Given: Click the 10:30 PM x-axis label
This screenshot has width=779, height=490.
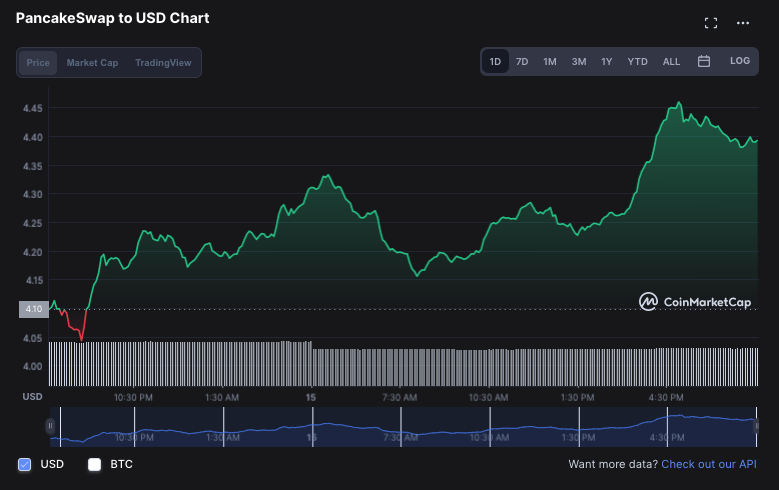Looking at the screenshot, I should (x=133, y=398).
